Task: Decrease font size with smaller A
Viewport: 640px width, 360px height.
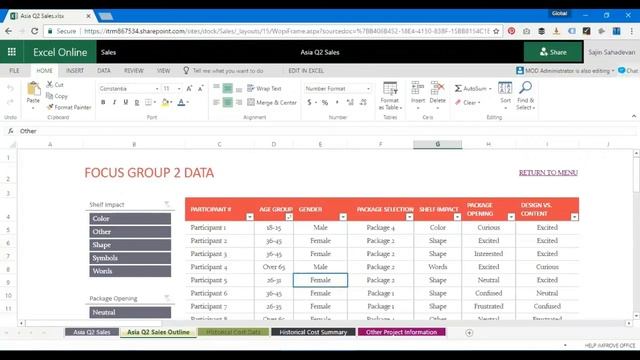Action: (200, 88)
